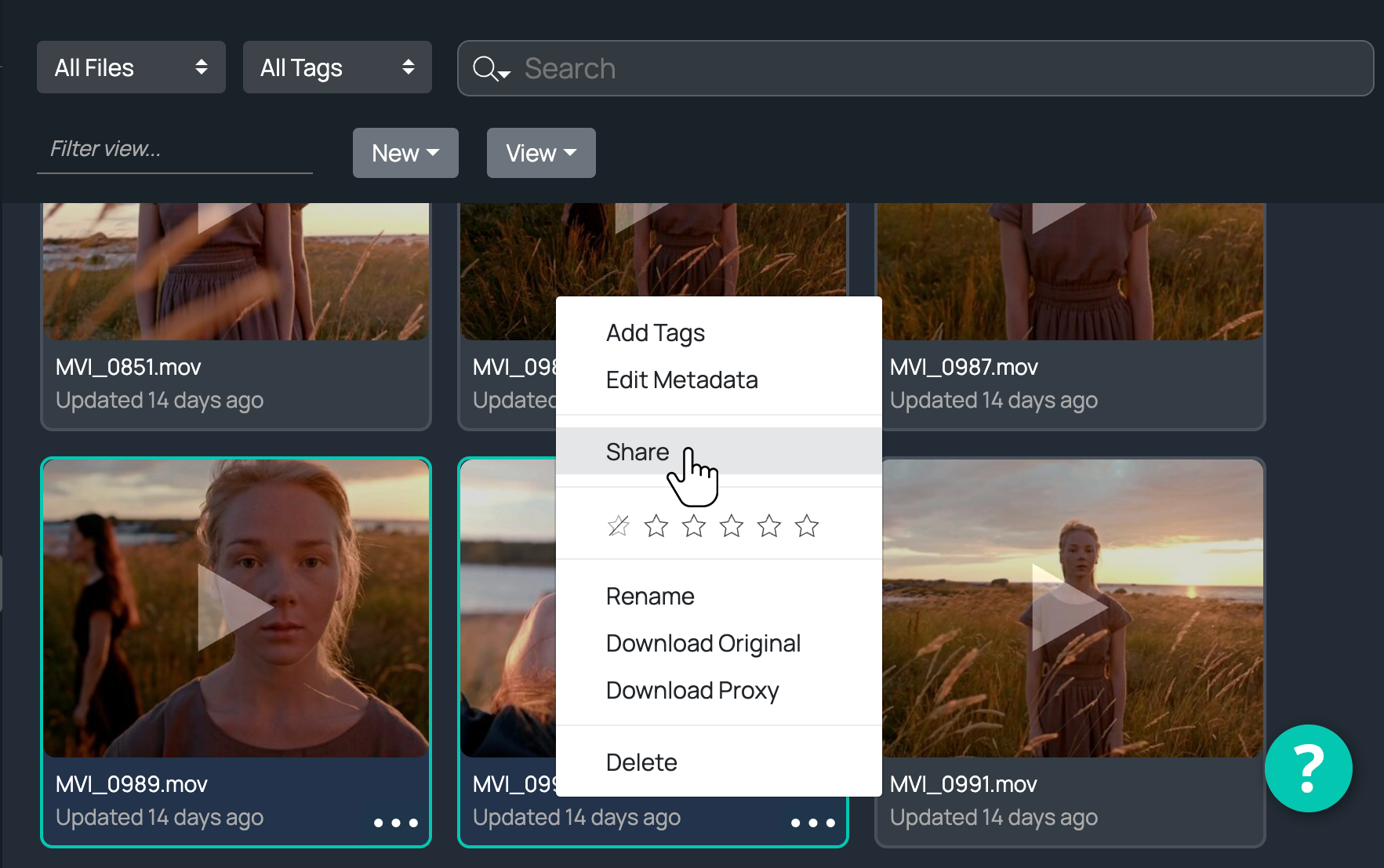Open the View dropdown button
1384x868 pixels.
click(540, 153)
